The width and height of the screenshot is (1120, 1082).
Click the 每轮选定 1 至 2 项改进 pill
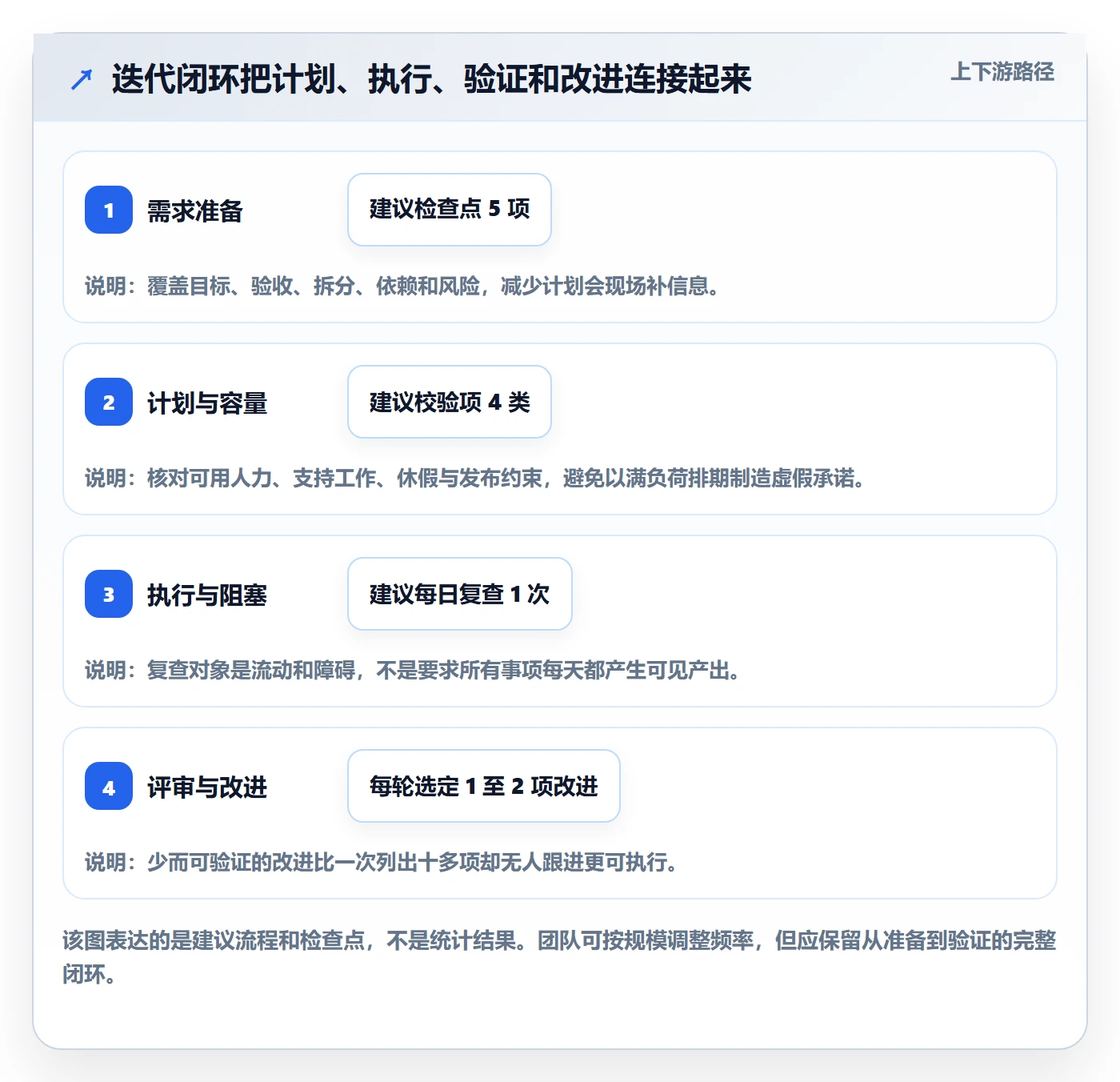coord(484,786)
